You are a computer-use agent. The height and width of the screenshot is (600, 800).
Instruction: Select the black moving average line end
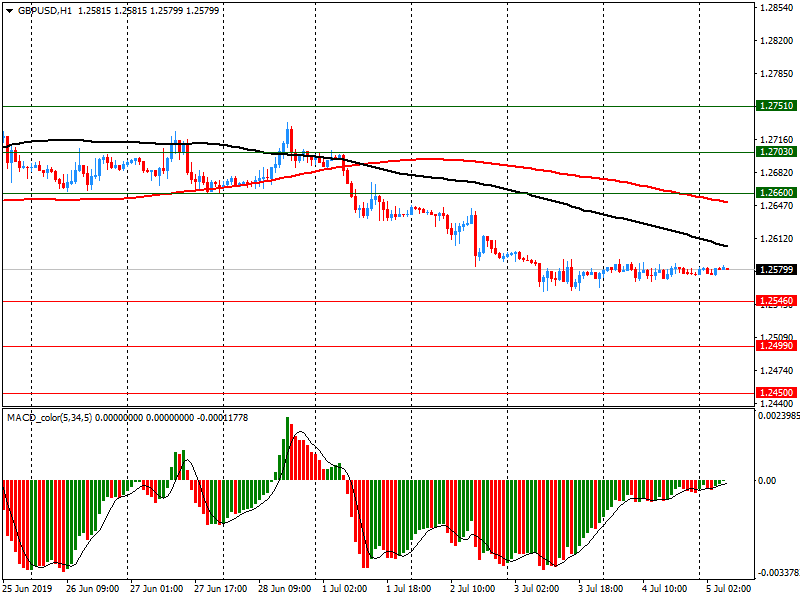(727, 246)
